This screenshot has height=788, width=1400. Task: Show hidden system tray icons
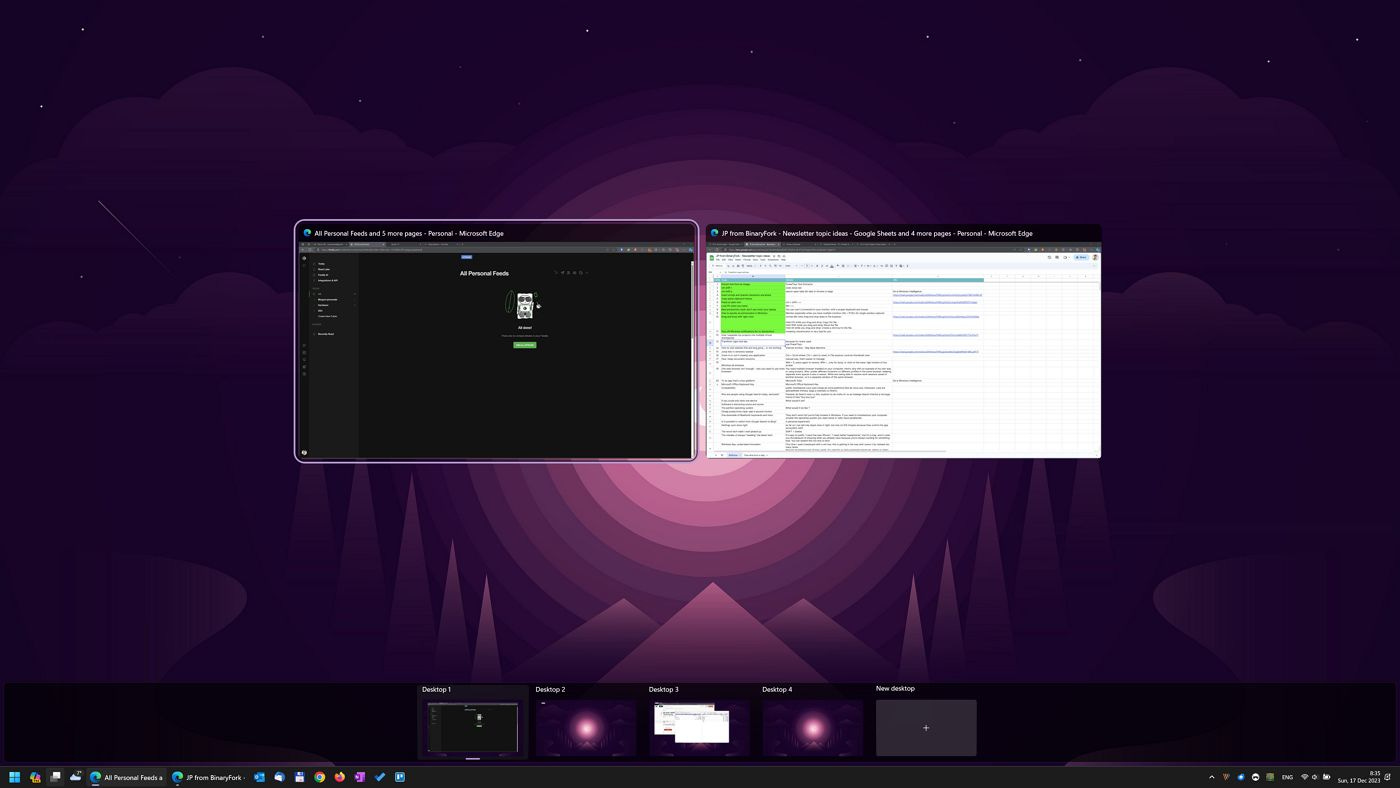pos(1212,777)
